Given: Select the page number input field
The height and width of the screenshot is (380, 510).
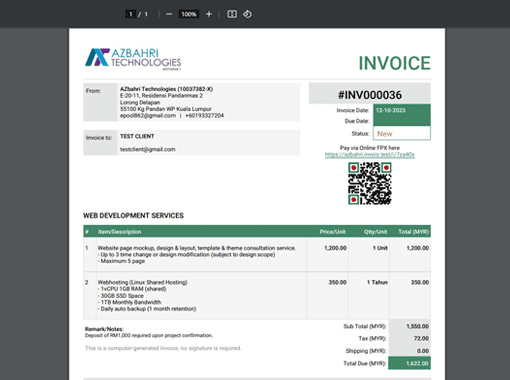Looking at the screenshot, I should pyautogui.click(x=131, y=14).
